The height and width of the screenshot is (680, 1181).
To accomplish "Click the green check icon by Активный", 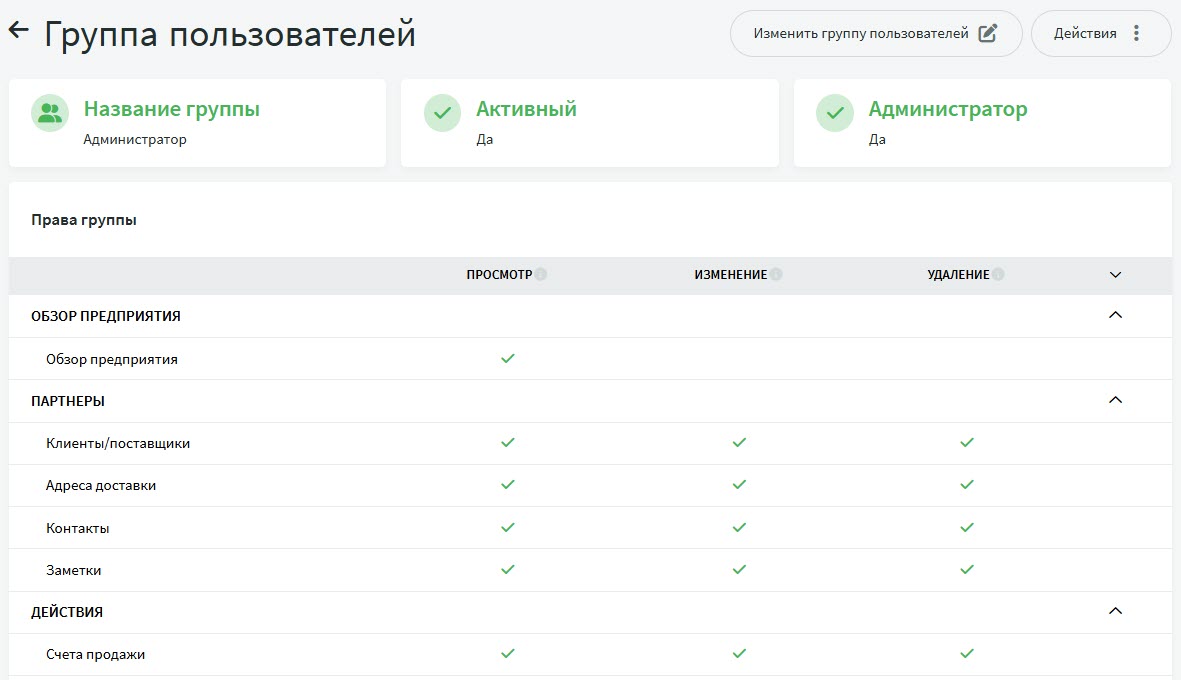I will click(442, 113).
